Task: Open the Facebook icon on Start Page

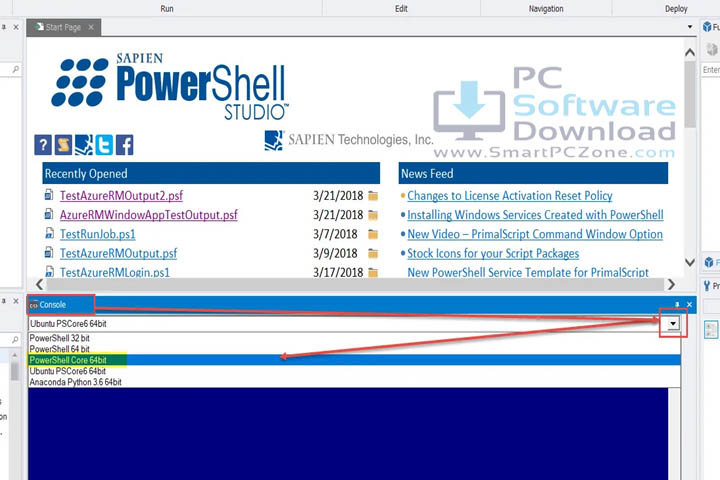Action: point(124,145)
